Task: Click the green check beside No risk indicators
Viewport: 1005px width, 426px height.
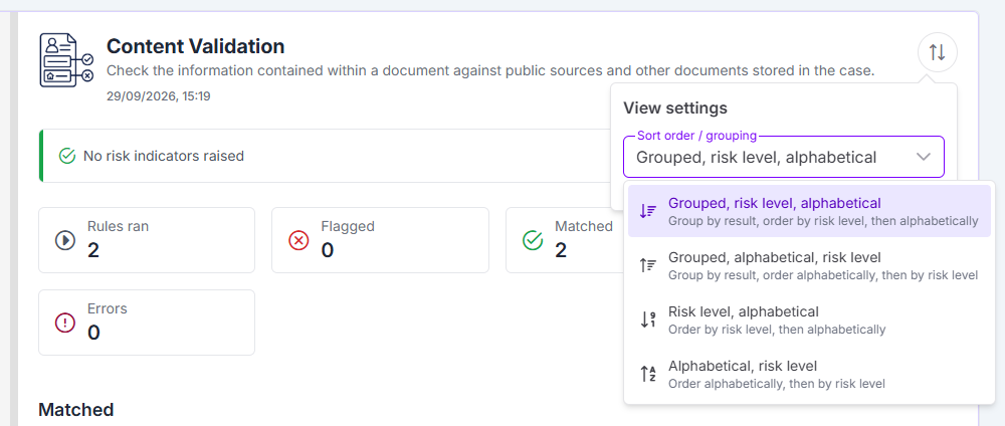Action: (x=67, y=156)
